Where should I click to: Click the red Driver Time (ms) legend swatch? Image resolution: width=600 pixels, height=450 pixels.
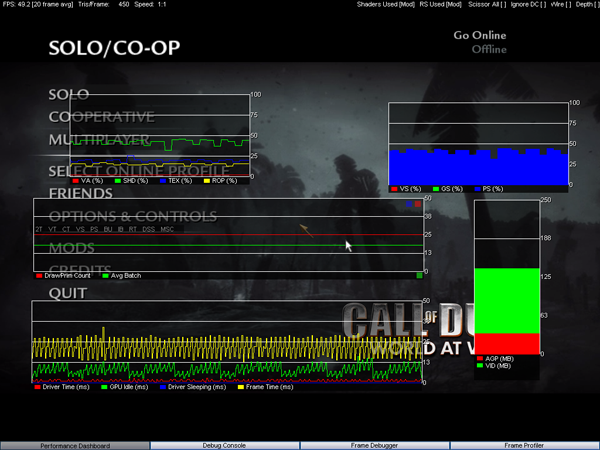[38, 387]
